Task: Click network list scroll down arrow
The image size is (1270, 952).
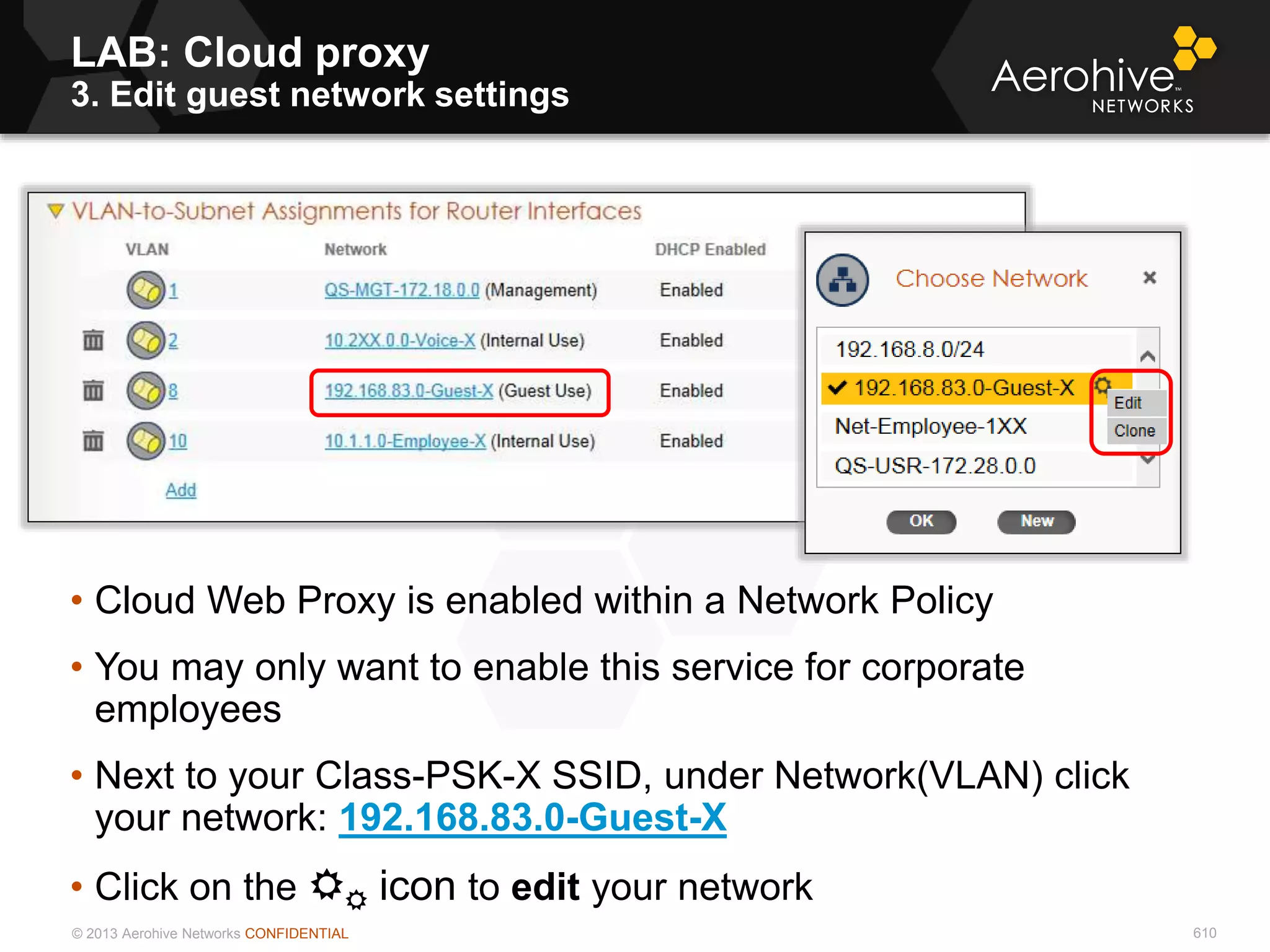Action: tap(1148, 460)
